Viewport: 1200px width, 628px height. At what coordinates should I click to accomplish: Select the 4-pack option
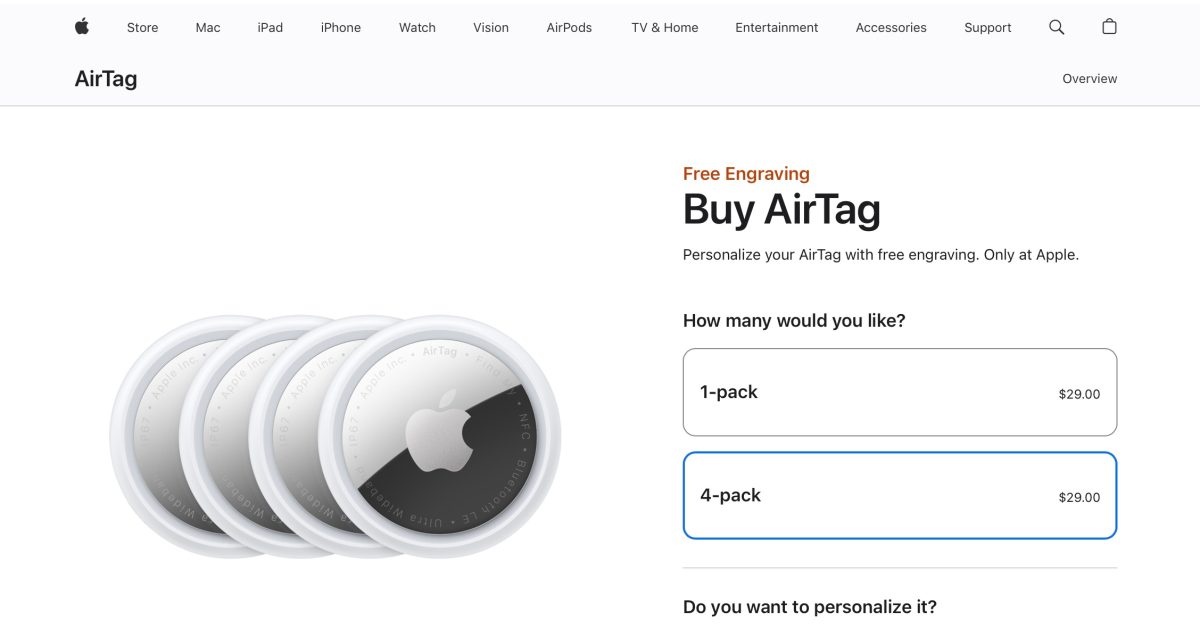pyautogui.click(x=899, y=495)
